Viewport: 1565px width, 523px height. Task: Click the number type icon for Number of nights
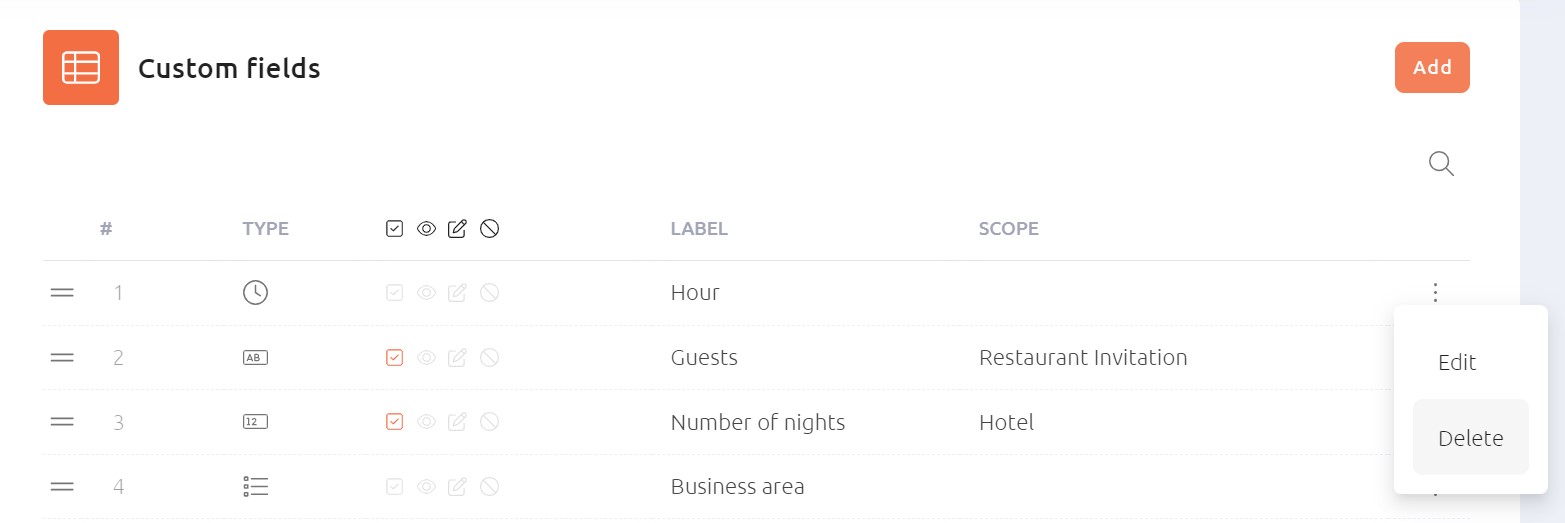tap(255, 422)
